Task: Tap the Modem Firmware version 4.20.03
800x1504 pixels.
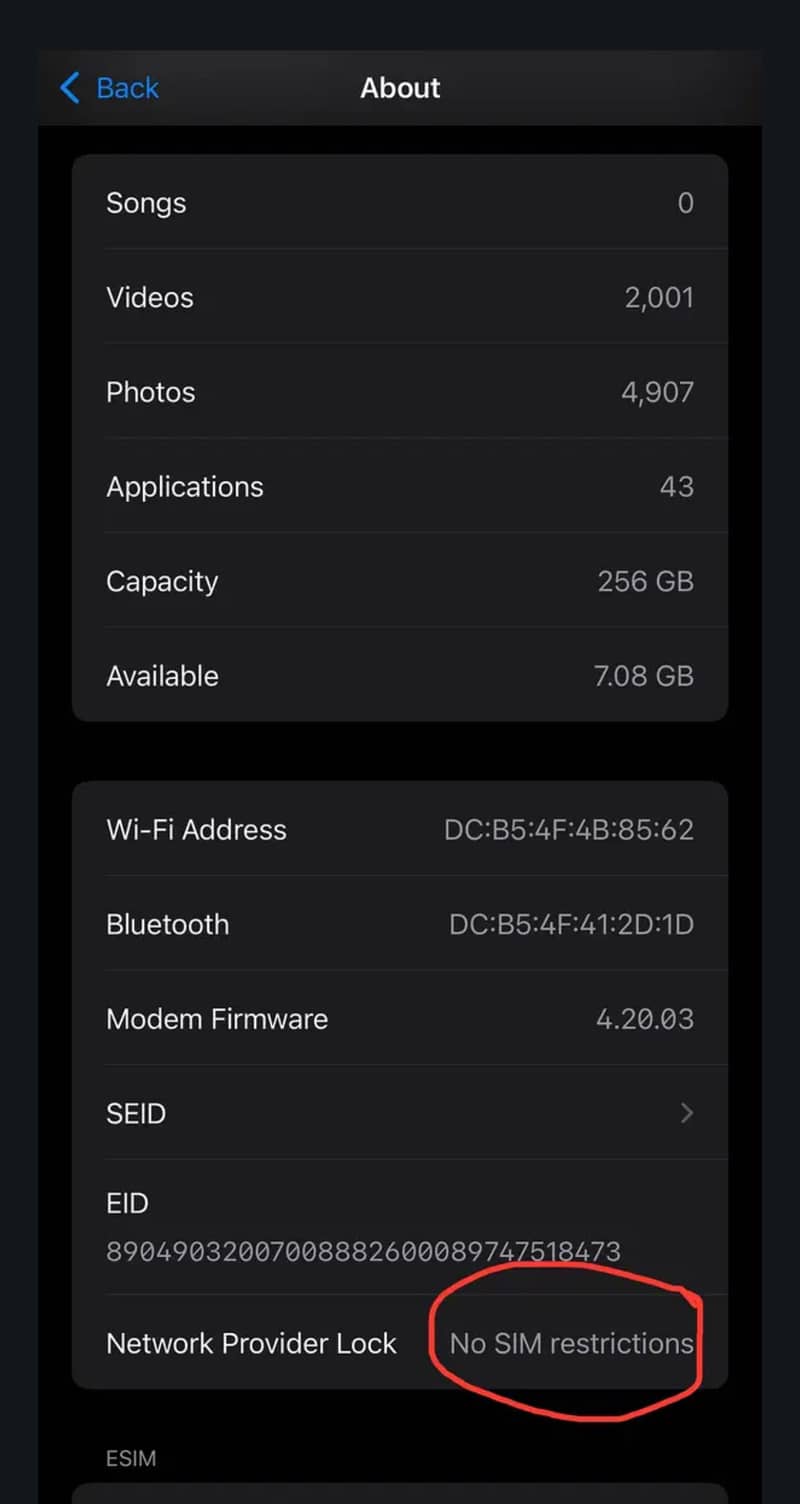Action: (x=644, y=1019)
